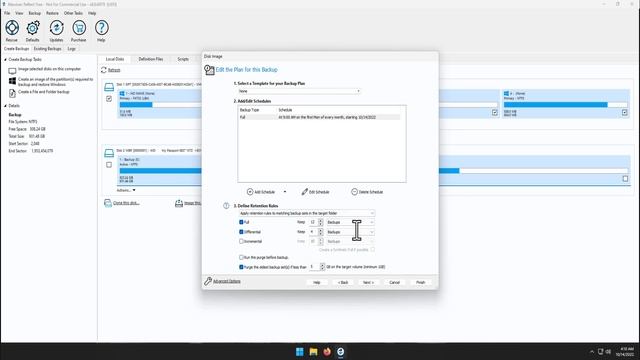
Task: Switch to the Existing Backups tab
Action: tap(47, 49)
